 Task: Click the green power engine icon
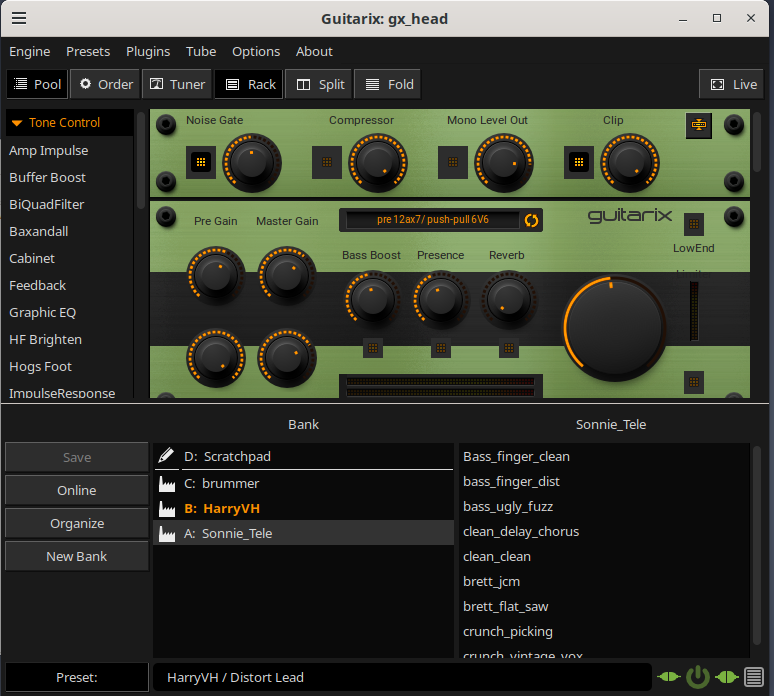(697, 677)
